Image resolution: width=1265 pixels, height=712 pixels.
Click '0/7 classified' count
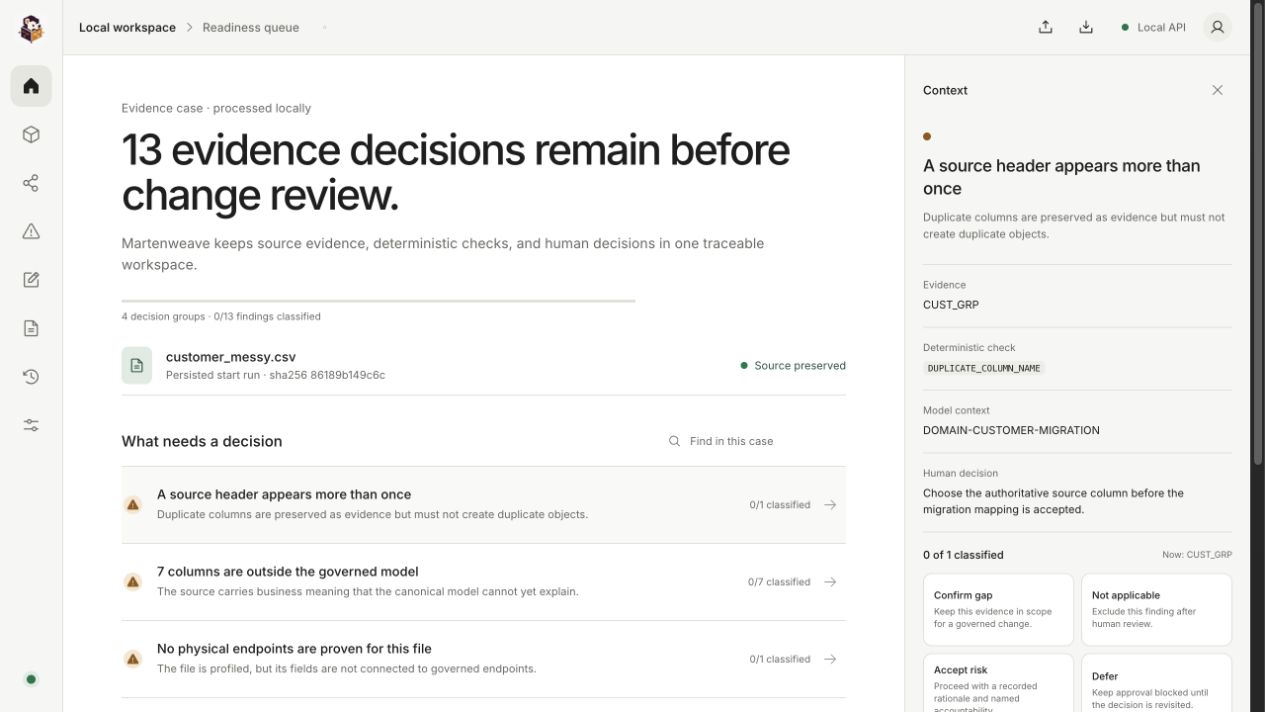[x=779, y=582]
